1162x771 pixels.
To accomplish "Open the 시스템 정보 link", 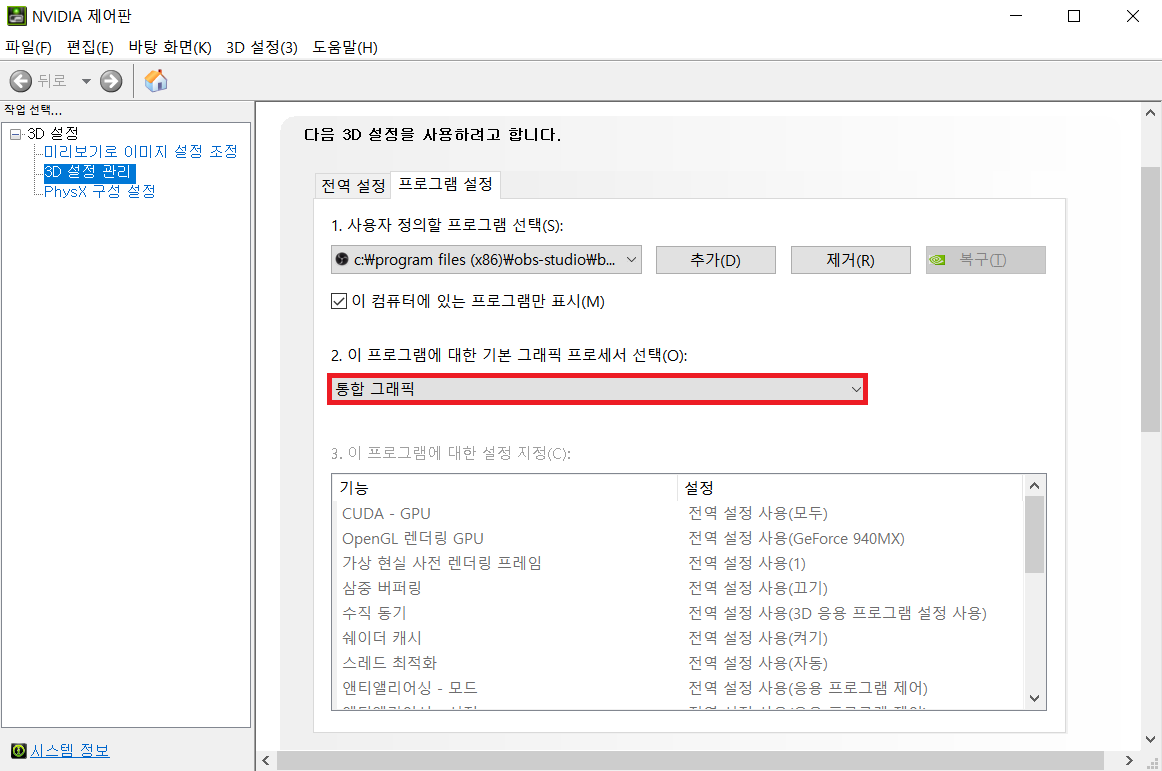I will [70, 750].
